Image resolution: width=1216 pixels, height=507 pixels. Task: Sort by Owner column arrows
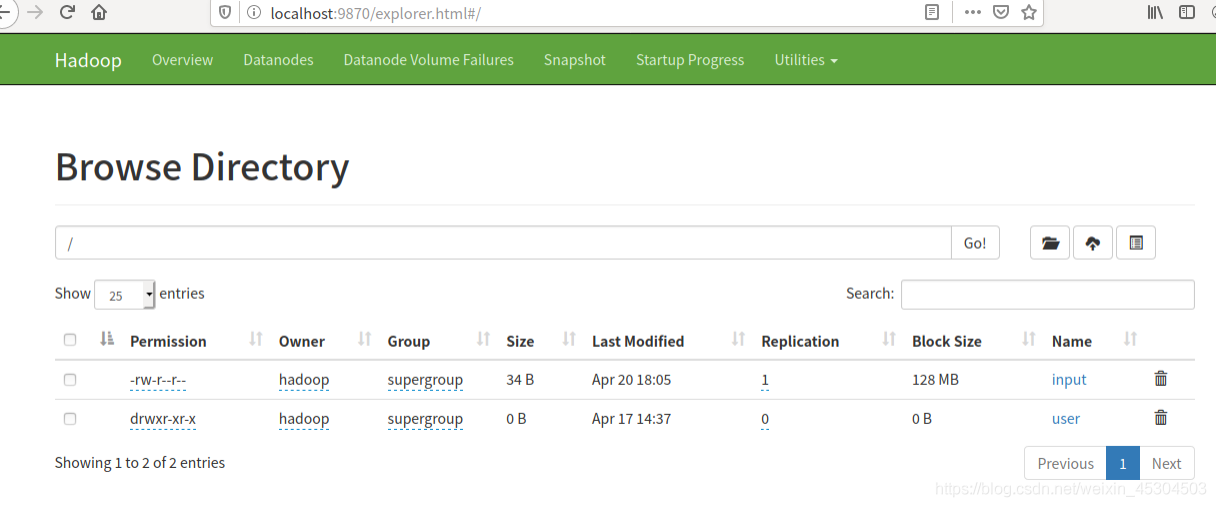365,340
